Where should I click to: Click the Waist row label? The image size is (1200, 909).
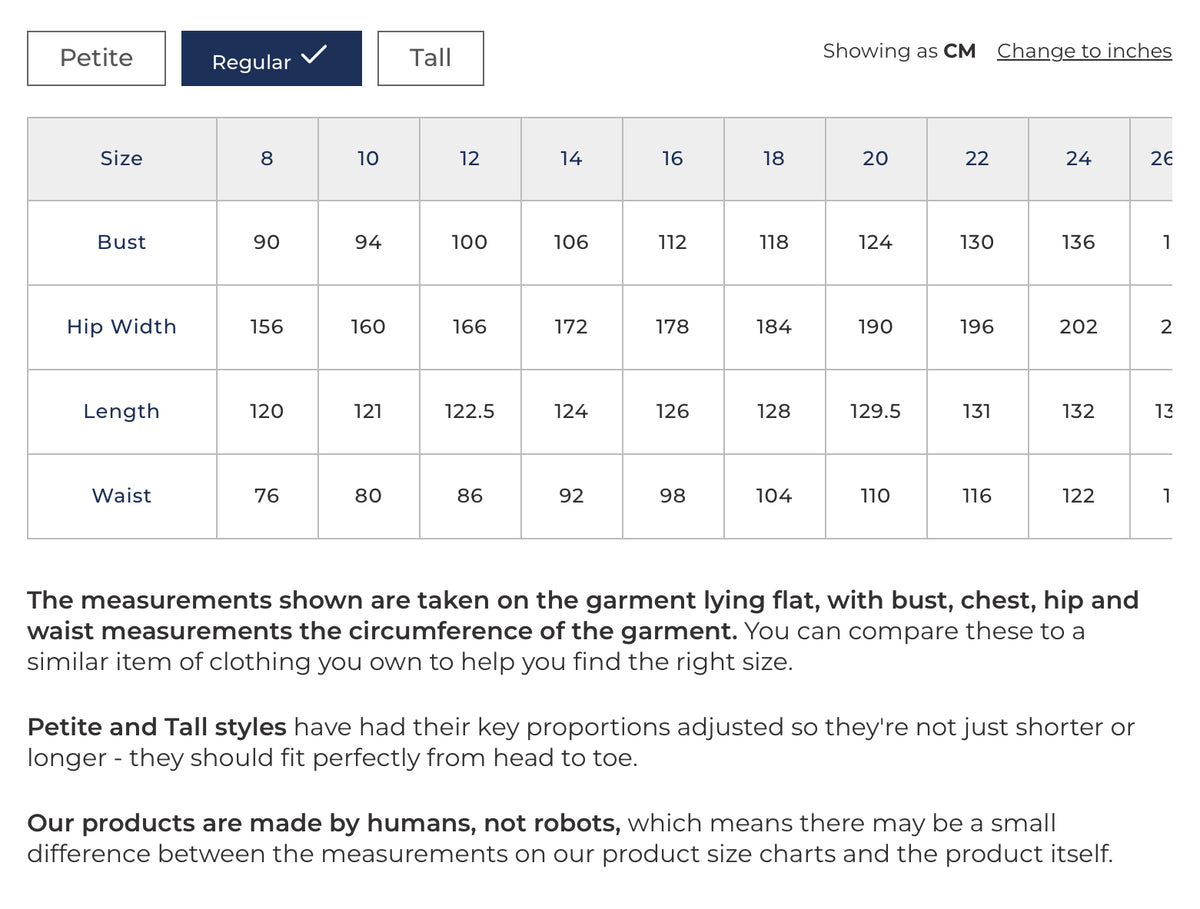pyautogui.click(x=122, y=496)
